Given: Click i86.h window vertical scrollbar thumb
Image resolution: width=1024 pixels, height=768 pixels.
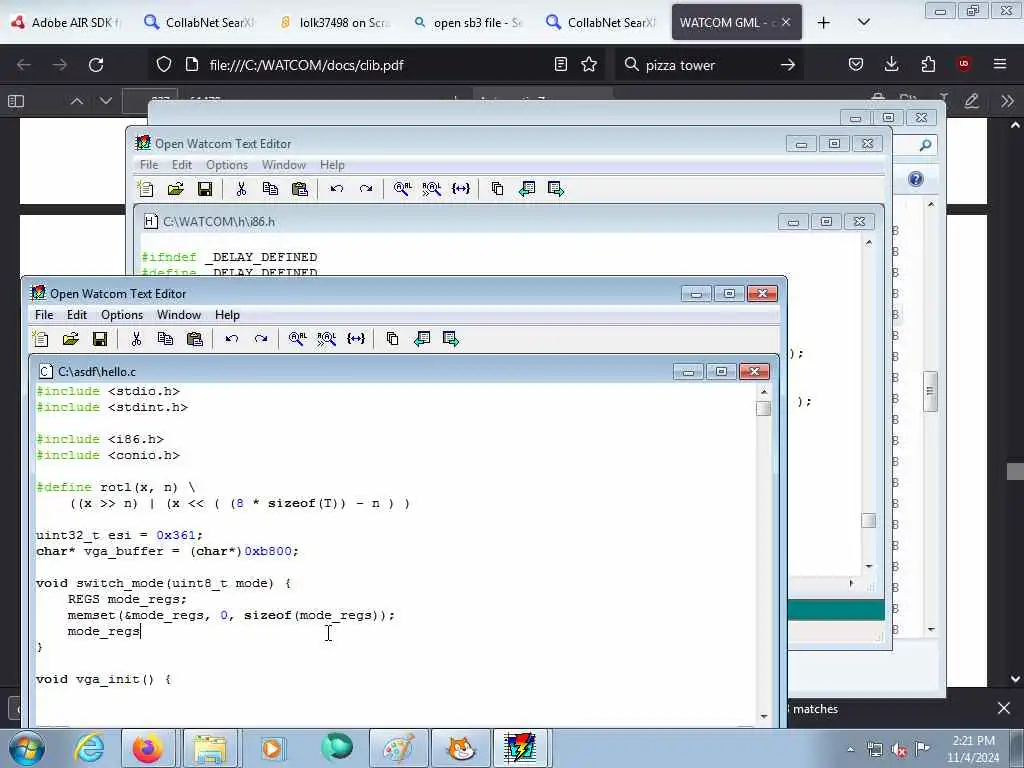Looking at the screenshot, I should [x=869, y=520].
